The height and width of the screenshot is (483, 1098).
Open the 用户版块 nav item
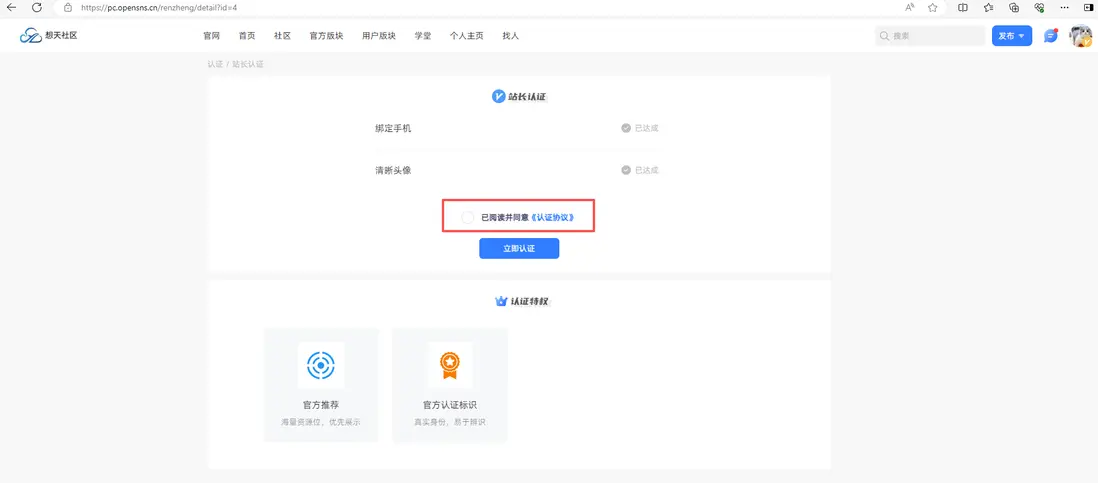(379, 36)
